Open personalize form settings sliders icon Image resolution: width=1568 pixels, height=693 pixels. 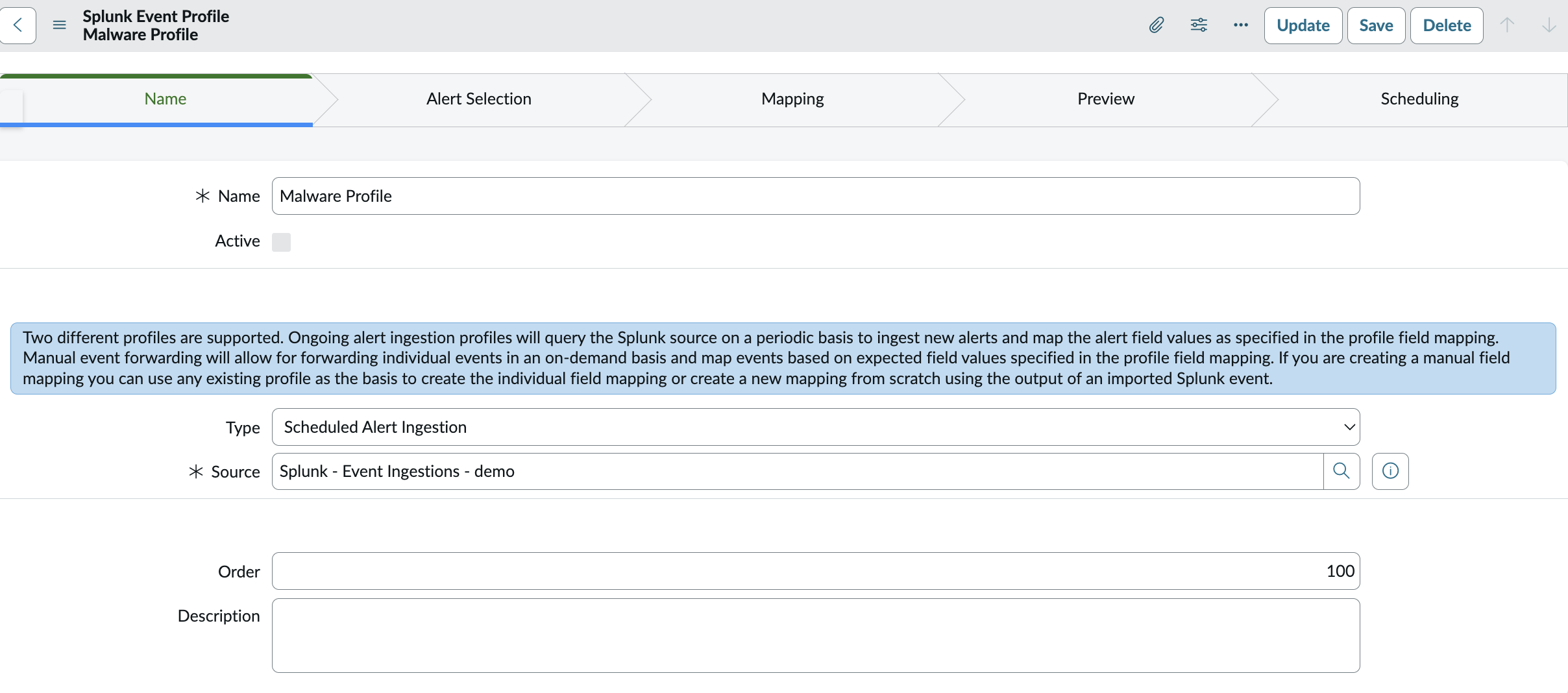click(1199, 25)
